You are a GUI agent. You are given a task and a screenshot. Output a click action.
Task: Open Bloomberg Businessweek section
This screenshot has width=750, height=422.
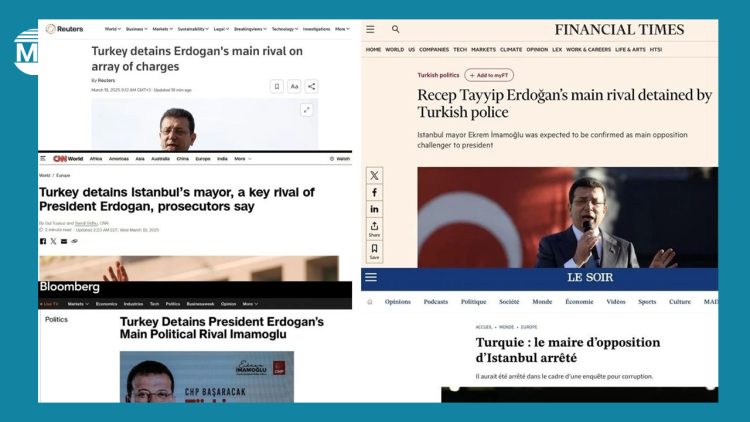[x=200, y=304]
